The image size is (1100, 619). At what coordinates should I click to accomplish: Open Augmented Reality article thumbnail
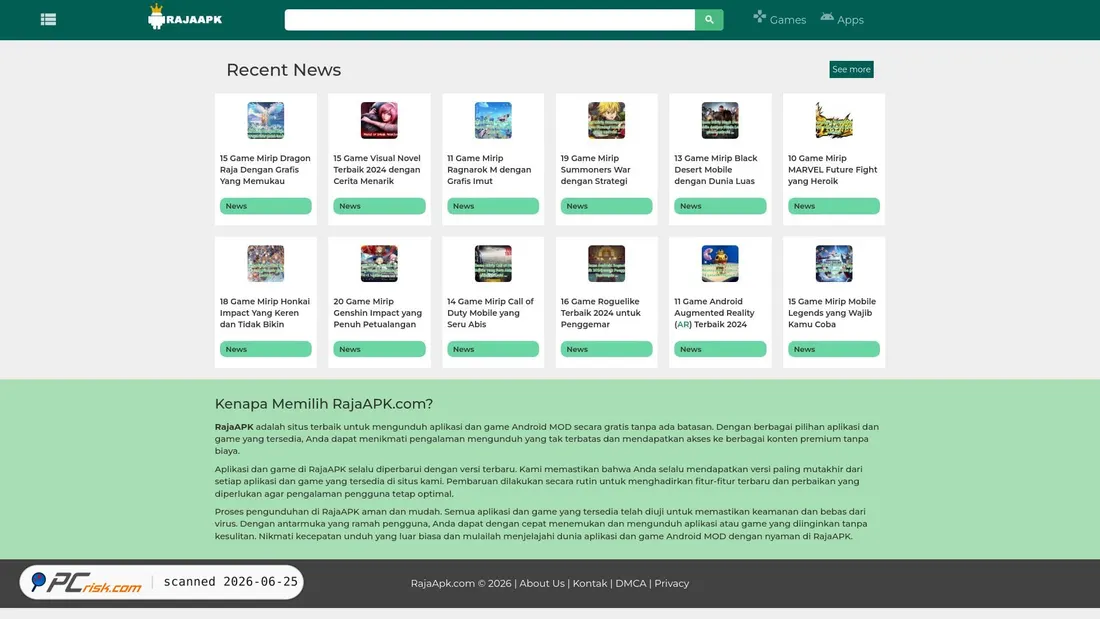click(720, 263)
